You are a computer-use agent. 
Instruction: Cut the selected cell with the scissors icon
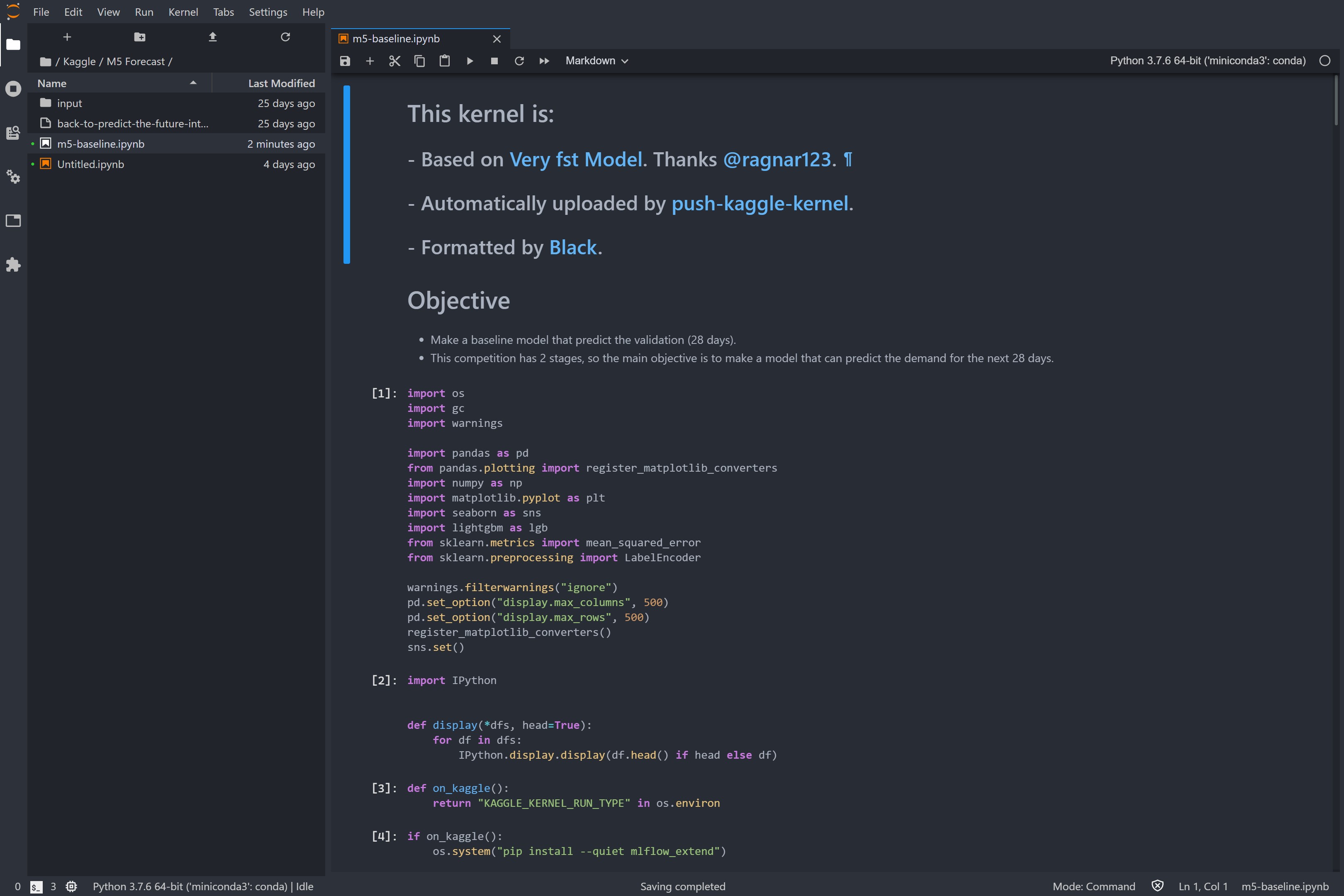(x=394, y=61)
